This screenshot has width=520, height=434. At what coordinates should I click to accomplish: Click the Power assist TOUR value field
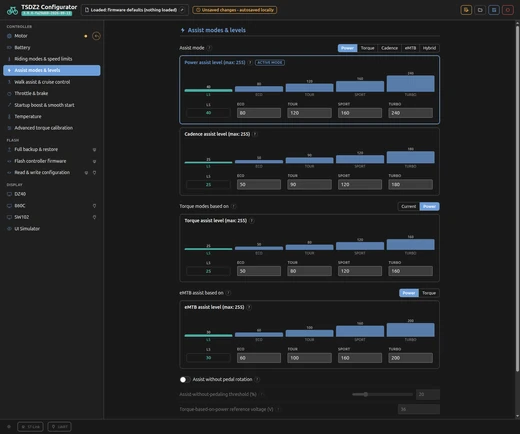point(309,113)
